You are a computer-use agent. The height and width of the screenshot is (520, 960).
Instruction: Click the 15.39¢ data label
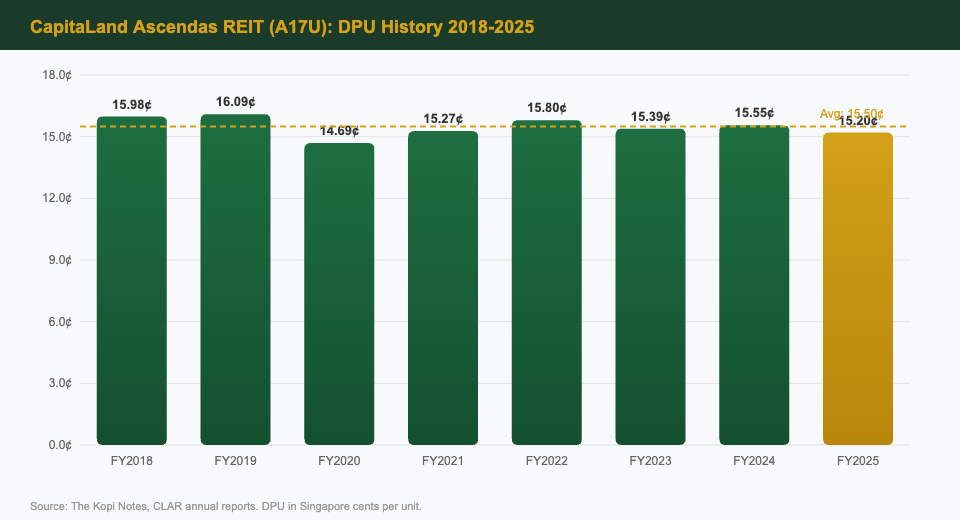click(x=650, y=116)
